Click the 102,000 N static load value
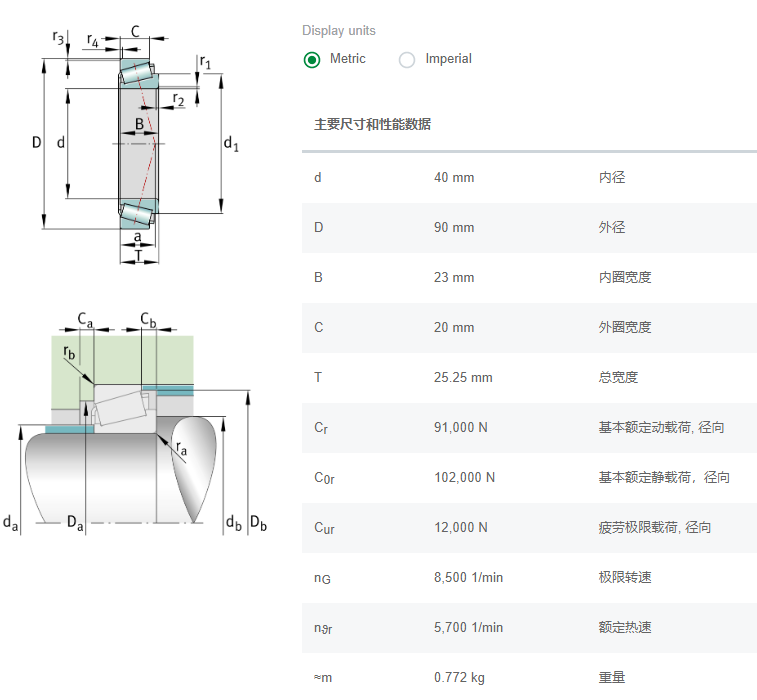 464,478
